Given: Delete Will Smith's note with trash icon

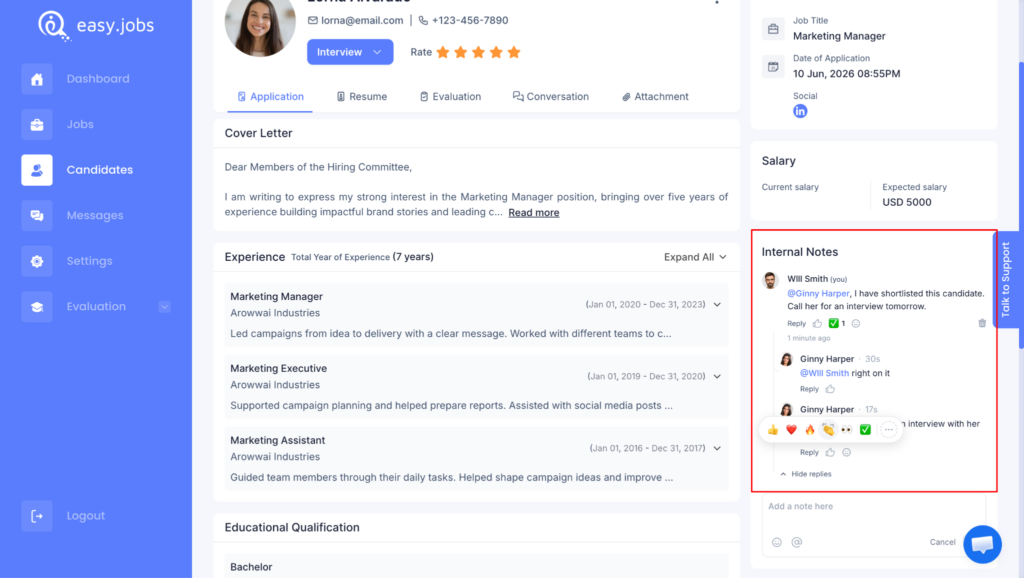Looking at the screenshot, I should [982, 323].
